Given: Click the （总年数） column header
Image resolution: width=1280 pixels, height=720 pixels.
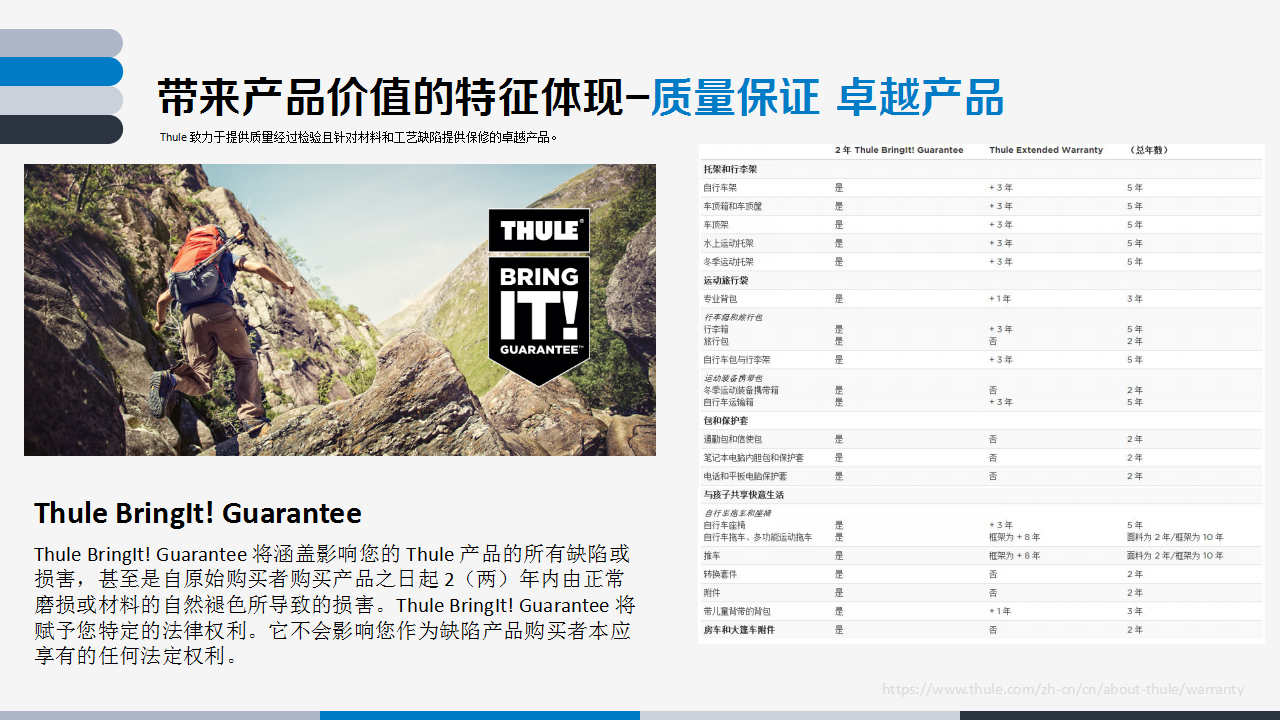Looking at the screenshot, I should [1147, 150].
